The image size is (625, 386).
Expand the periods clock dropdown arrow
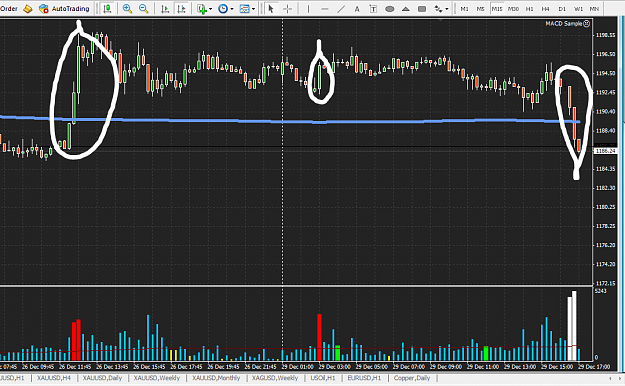pos(232,9)
